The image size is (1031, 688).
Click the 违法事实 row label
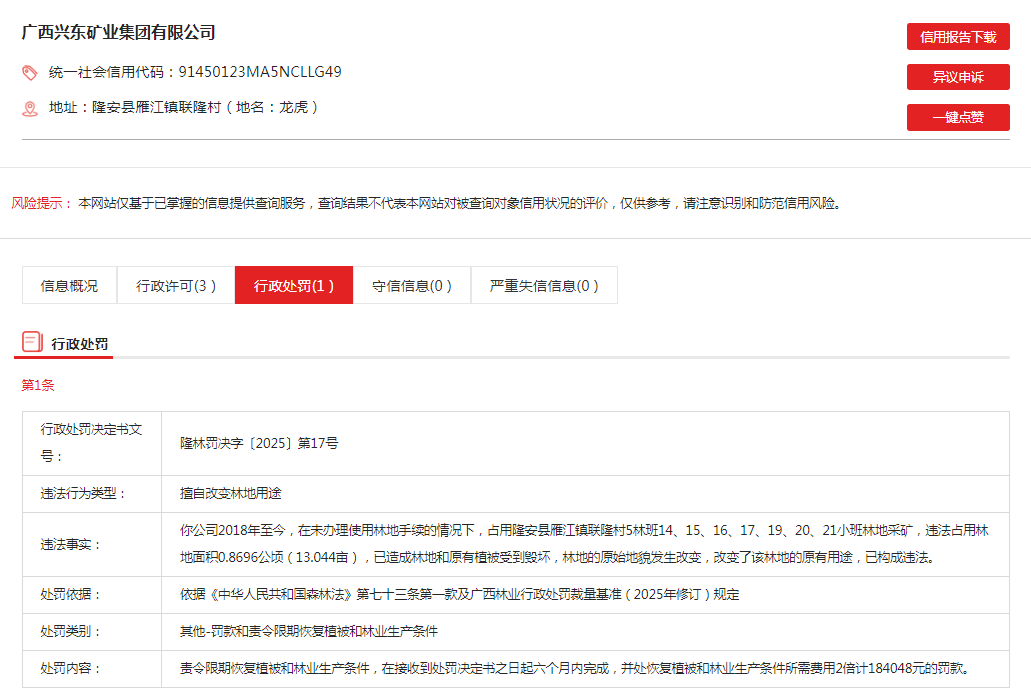pos(69,545)
